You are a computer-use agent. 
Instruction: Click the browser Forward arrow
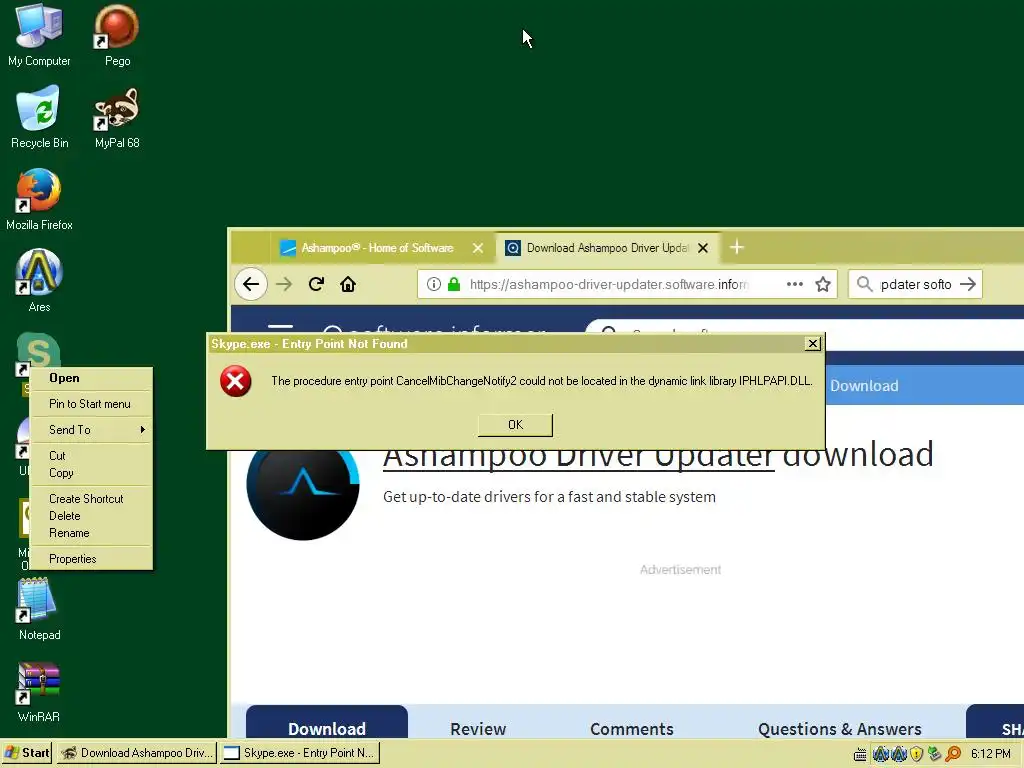pos(284,284)
